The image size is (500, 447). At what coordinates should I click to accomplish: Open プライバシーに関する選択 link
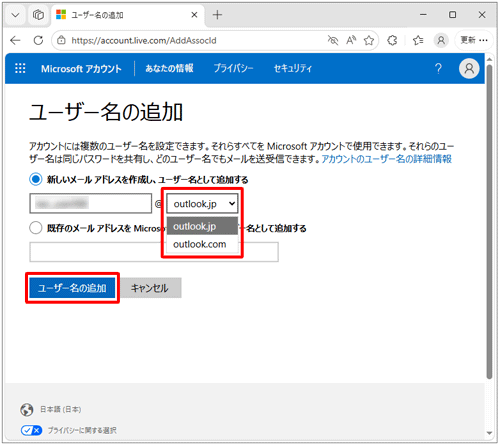[x=82, y=430]
